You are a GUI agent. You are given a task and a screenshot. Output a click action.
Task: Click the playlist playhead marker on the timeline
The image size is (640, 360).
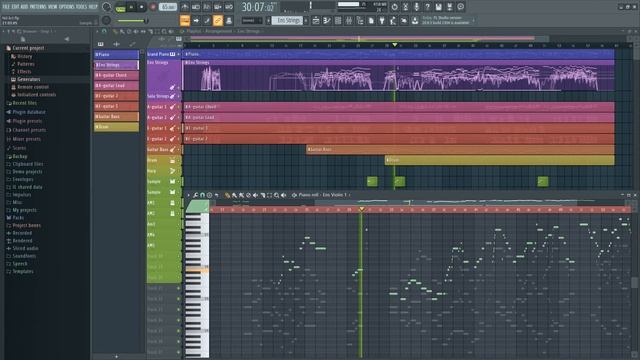(394, 45)
